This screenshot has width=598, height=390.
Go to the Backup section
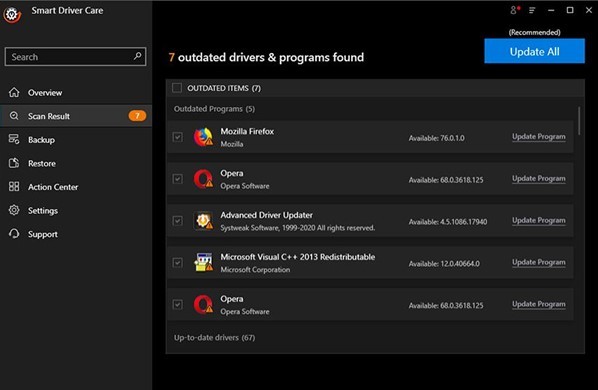click(x=76, y=140)
